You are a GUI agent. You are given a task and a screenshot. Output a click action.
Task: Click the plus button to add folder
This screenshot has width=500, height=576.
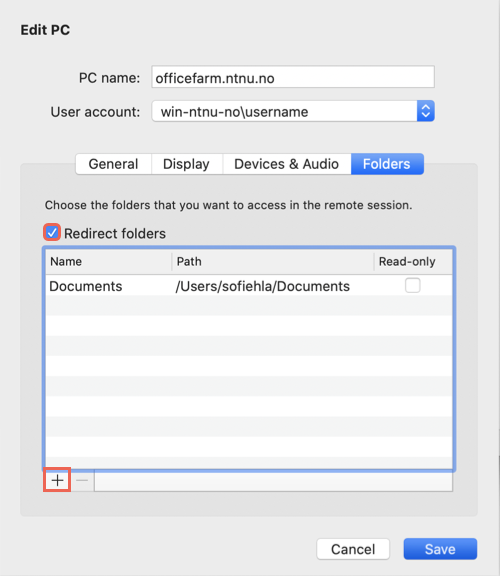(x=57, y=480)
